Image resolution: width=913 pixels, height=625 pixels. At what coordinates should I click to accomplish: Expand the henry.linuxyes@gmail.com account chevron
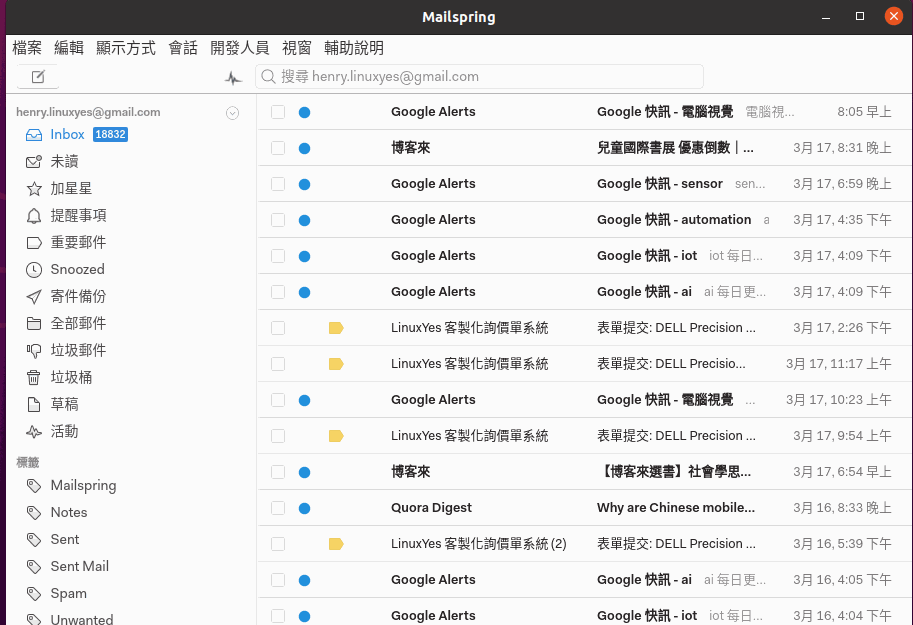coord(232,113)
